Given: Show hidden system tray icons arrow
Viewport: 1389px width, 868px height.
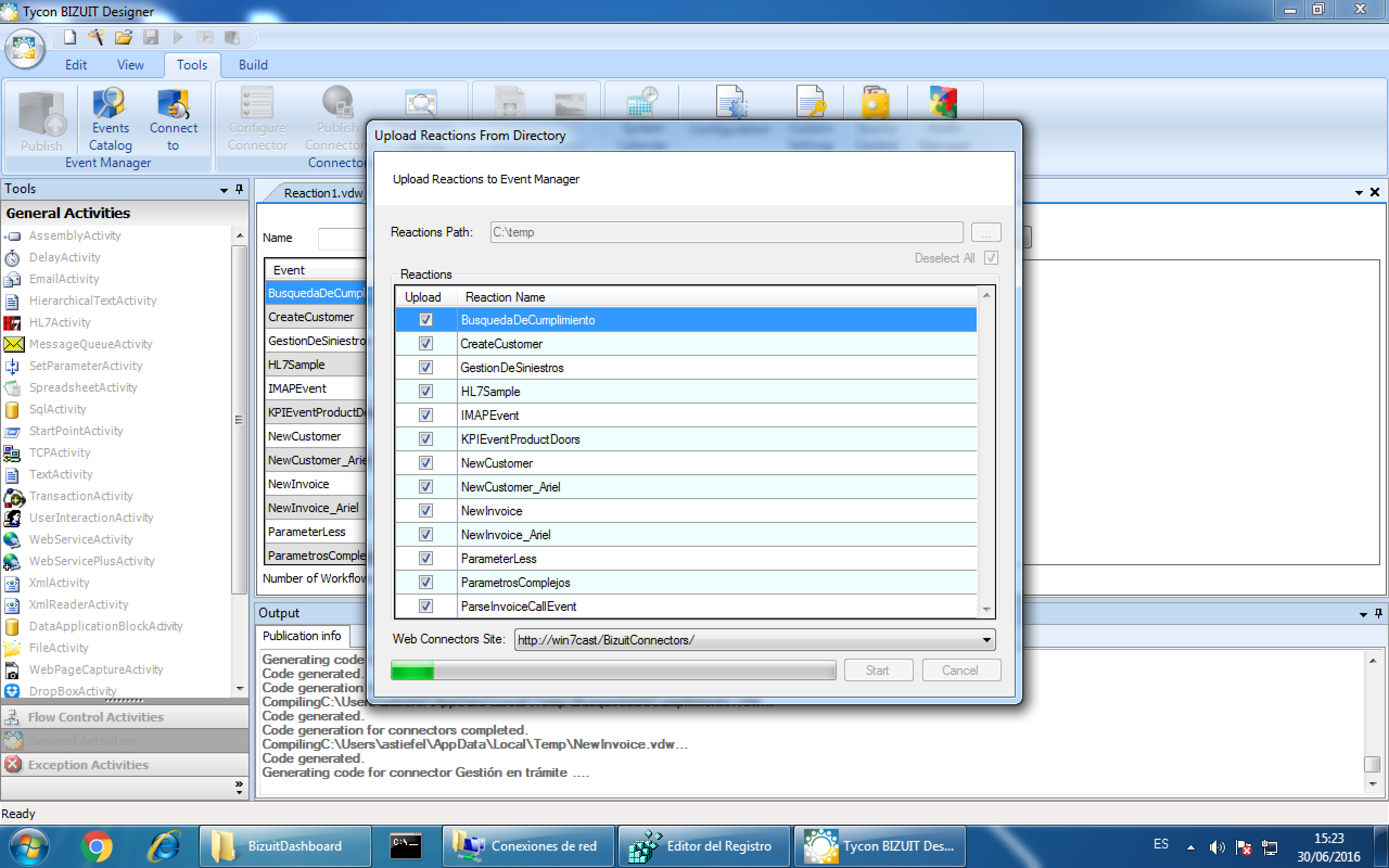Looking at the screenshot, I should (x=1190, y=847).
